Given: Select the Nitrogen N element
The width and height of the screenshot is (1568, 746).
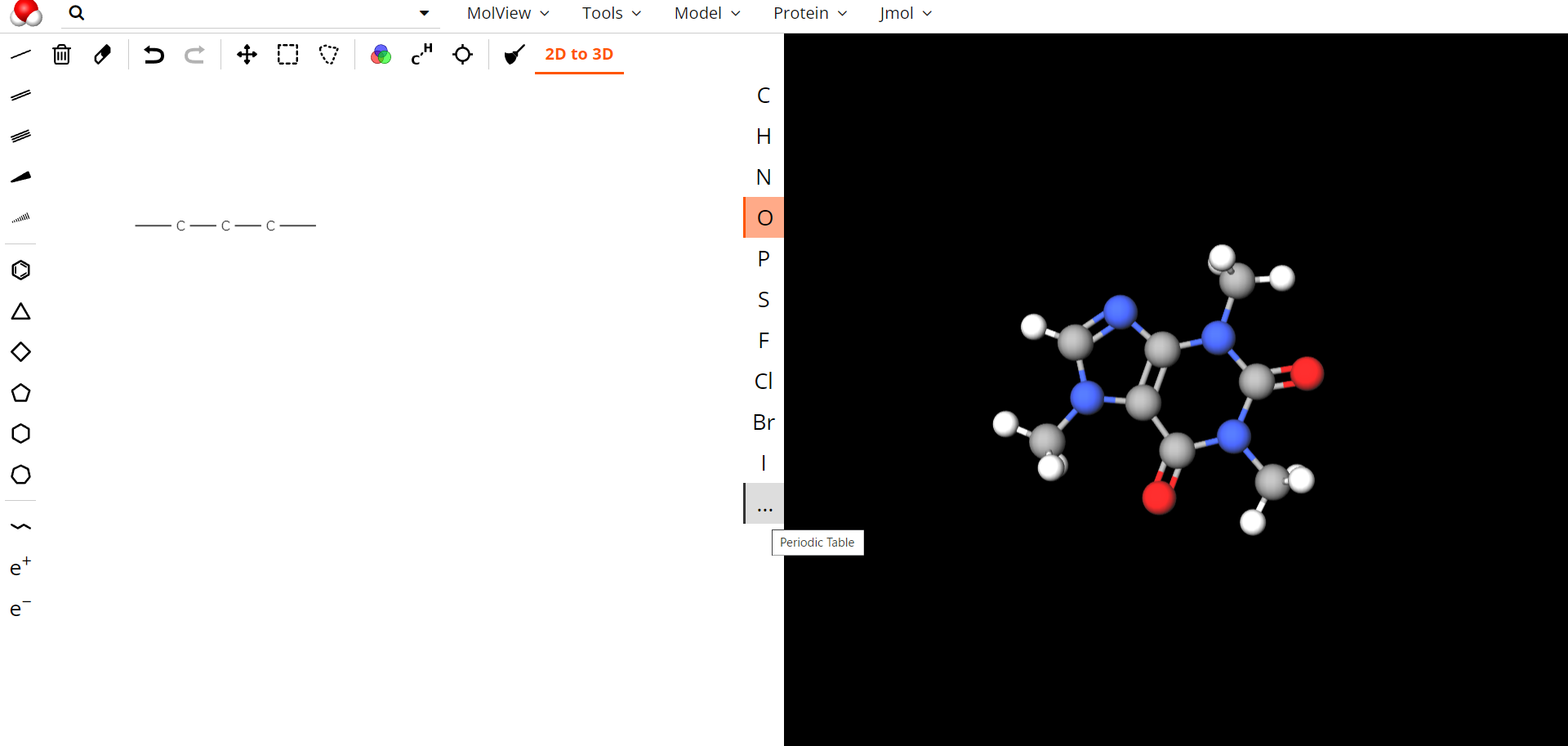Looking at the screenshot, I should [764, 177].
